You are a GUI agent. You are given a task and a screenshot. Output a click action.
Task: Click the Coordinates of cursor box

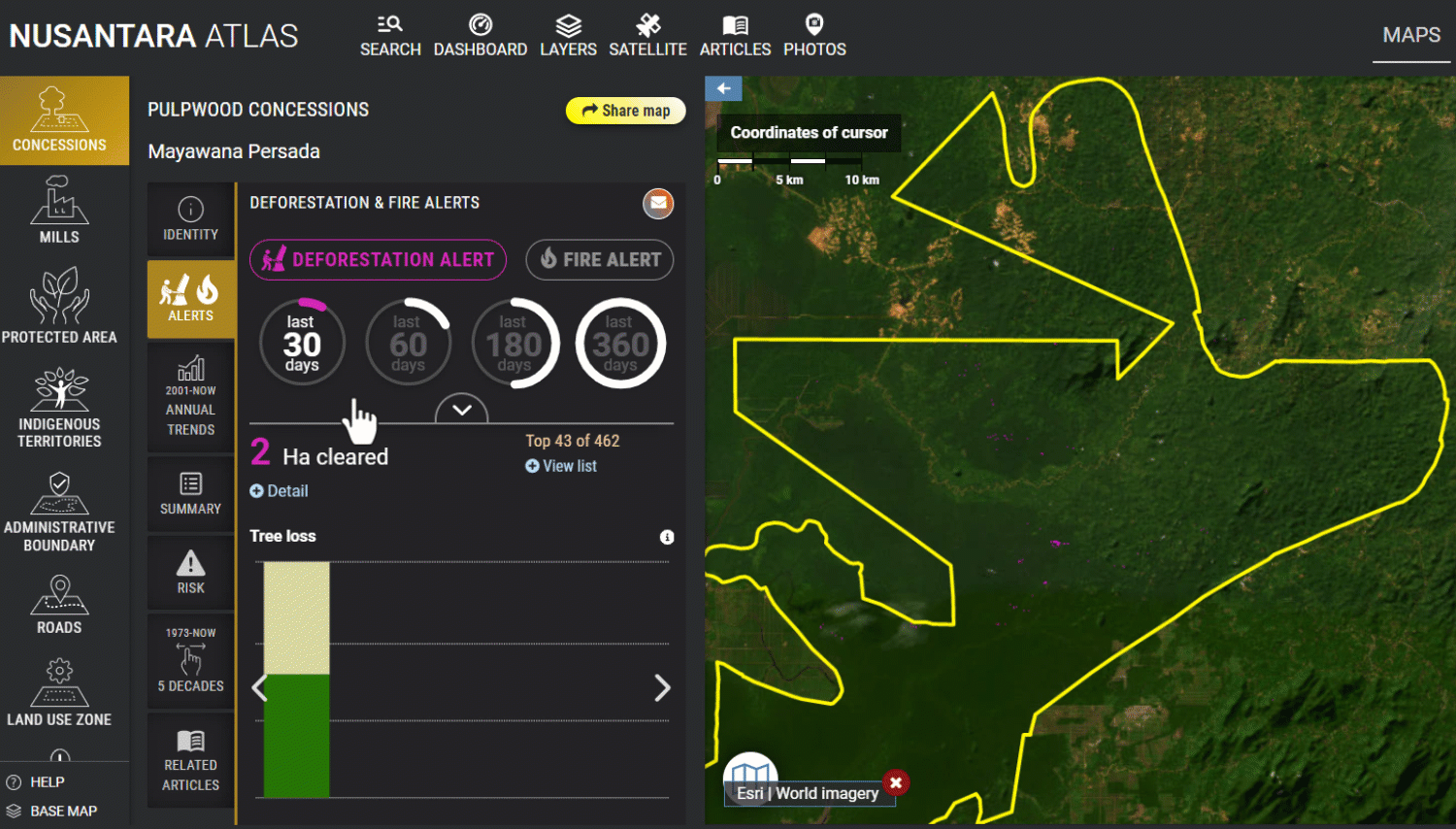pyautogui.click(x=809, y=133)
